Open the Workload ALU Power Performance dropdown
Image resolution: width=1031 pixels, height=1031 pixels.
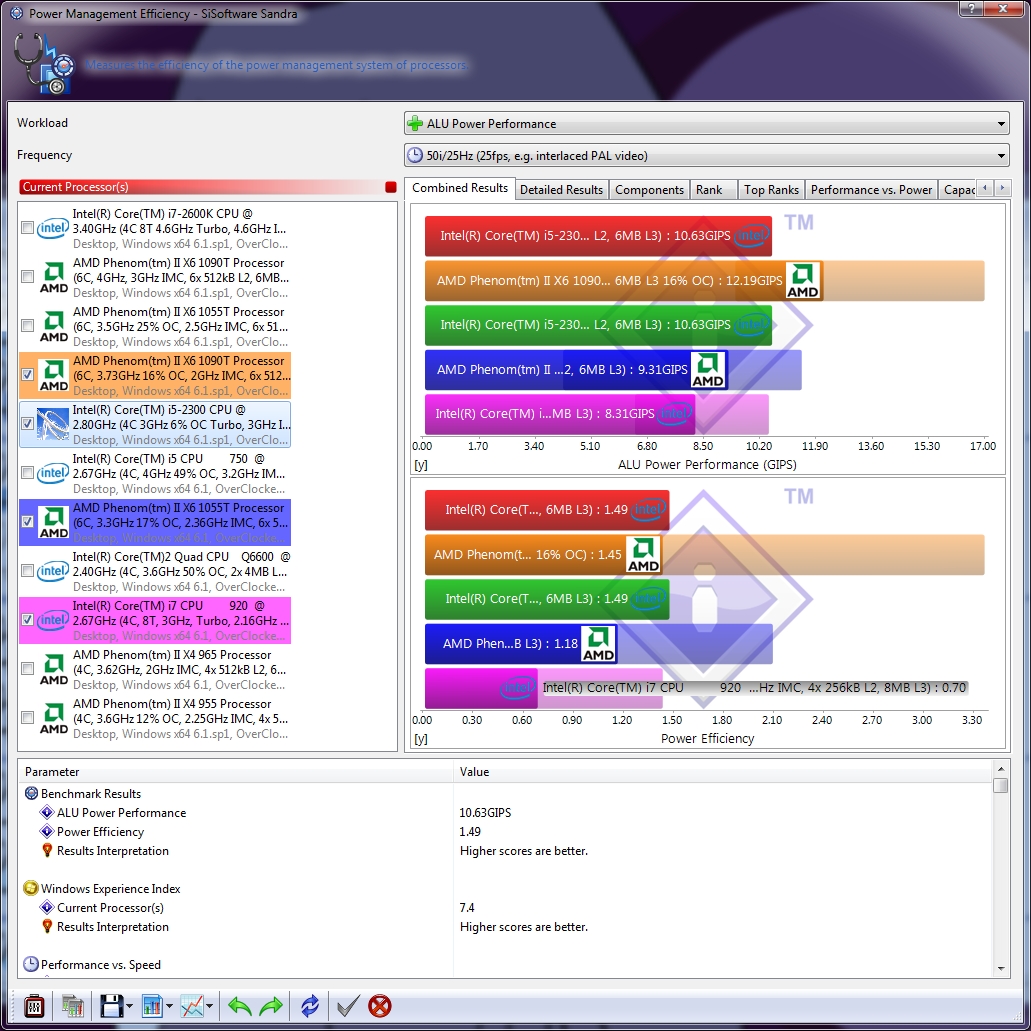[706, 124]
